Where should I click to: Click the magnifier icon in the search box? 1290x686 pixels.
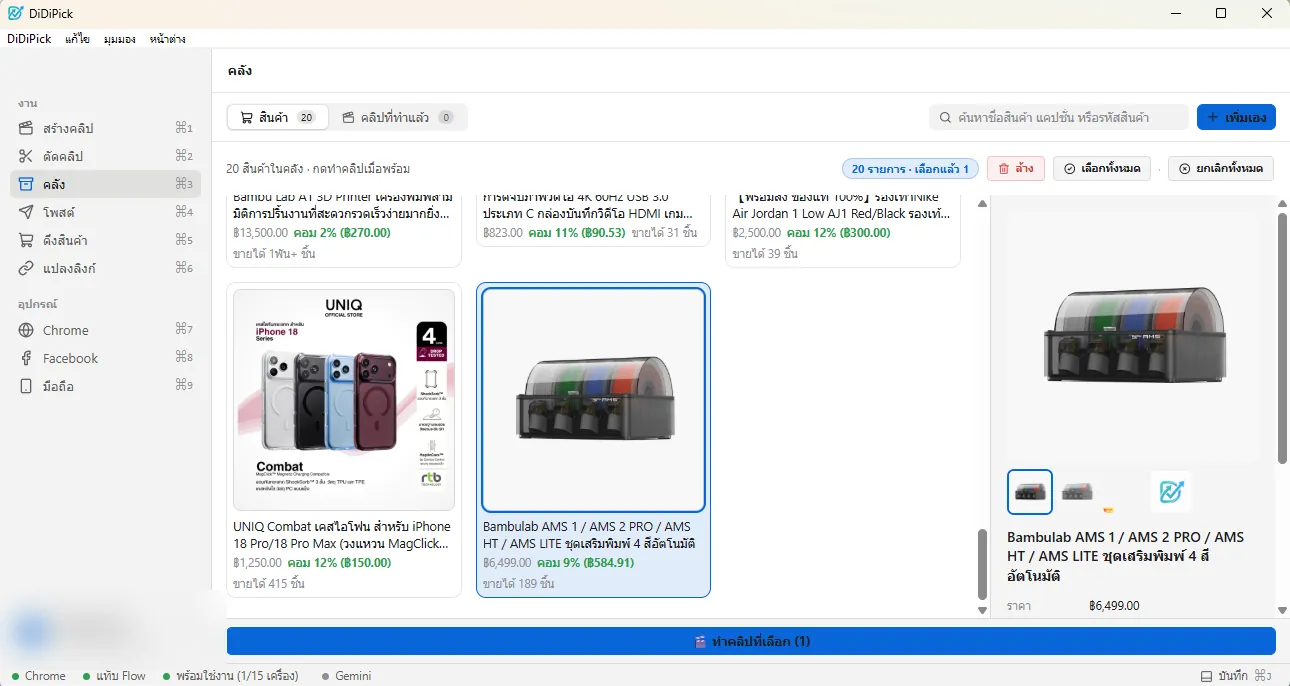pos(945,117)
